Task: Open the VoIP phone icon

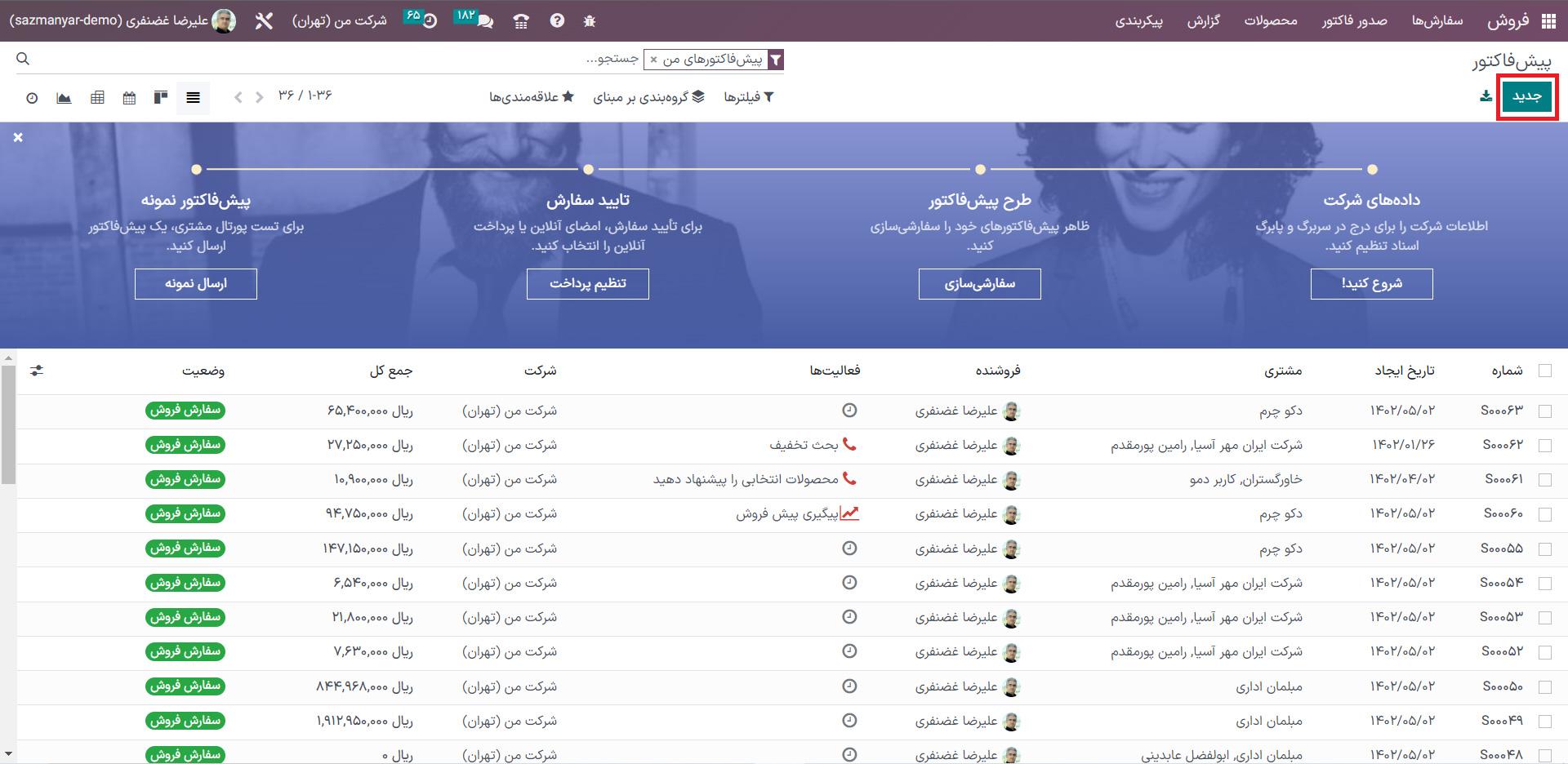Action: coord(521,21)
